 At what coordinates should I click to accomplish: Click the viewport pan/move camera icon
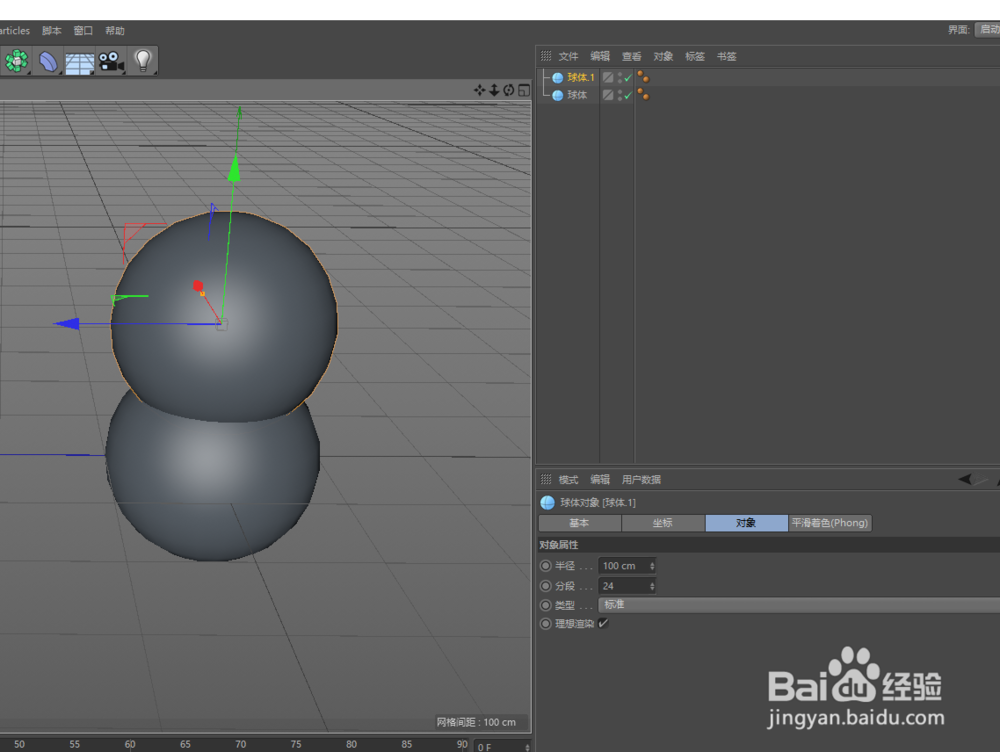click(479, 90)
